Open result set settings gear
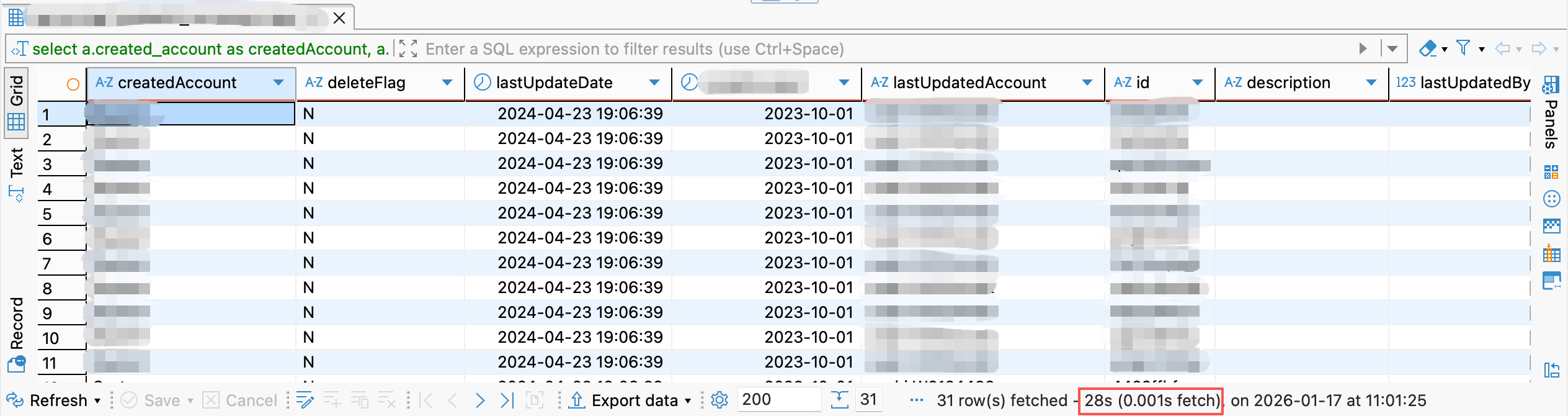 point(719,400)
